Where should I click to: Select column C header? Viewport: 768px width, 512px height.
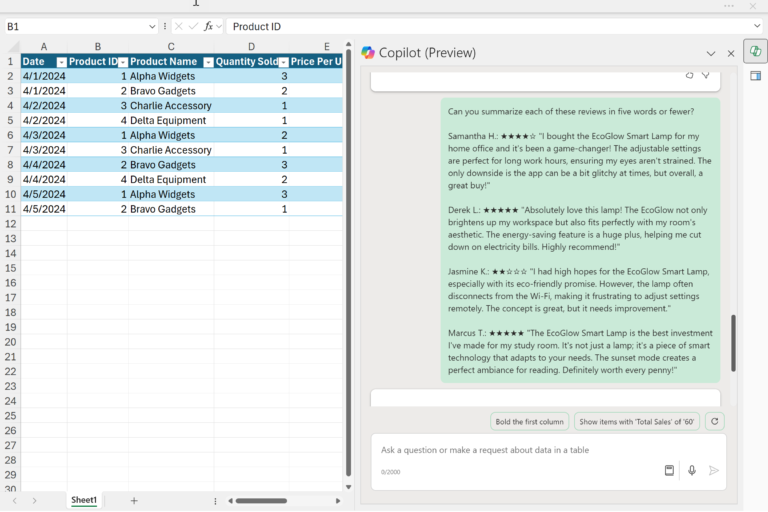coord(171,47)
